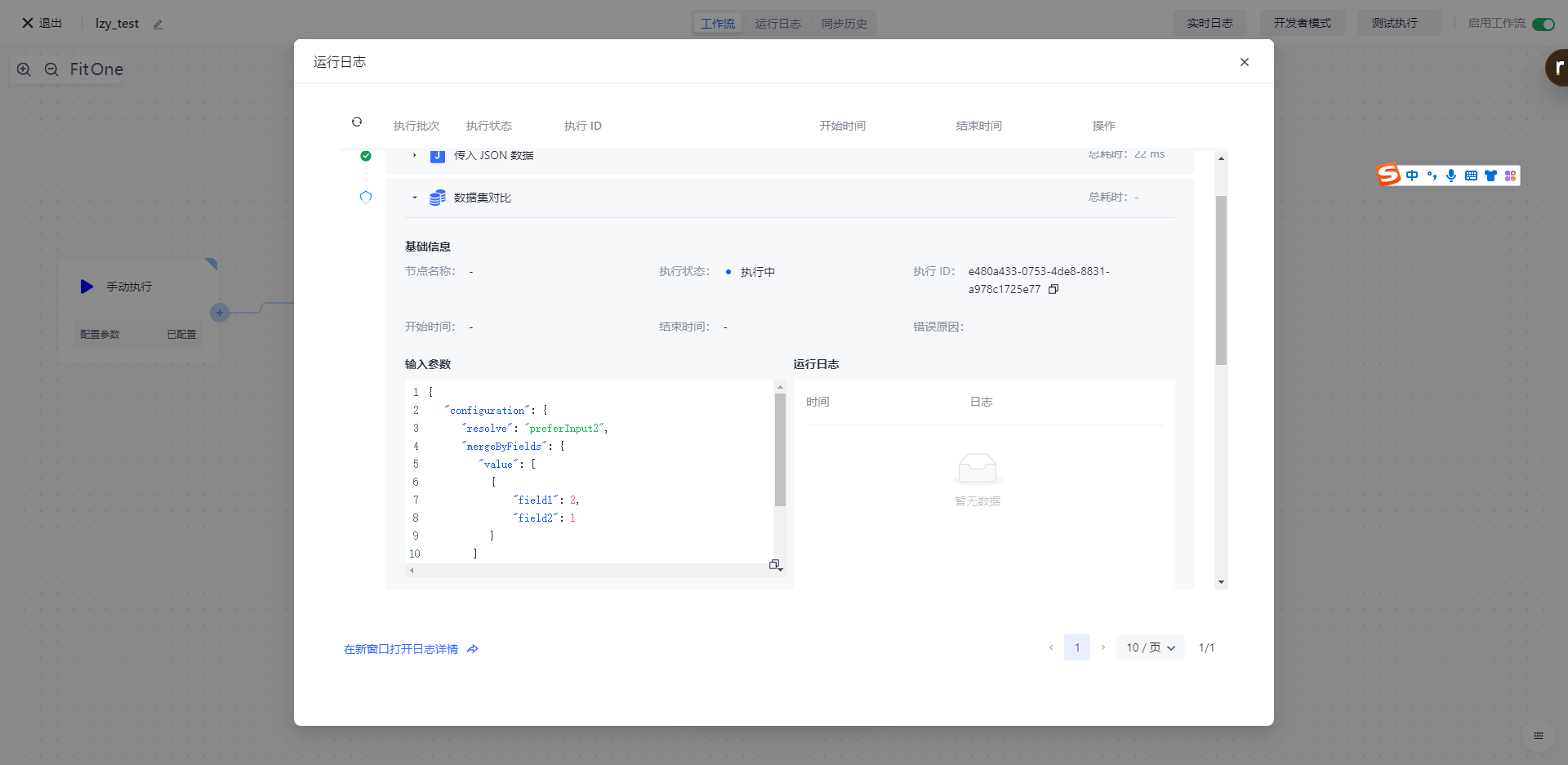Click the log list vertical scrollbar thumb
This screenshot has width=1568, height=765.
1221,279
